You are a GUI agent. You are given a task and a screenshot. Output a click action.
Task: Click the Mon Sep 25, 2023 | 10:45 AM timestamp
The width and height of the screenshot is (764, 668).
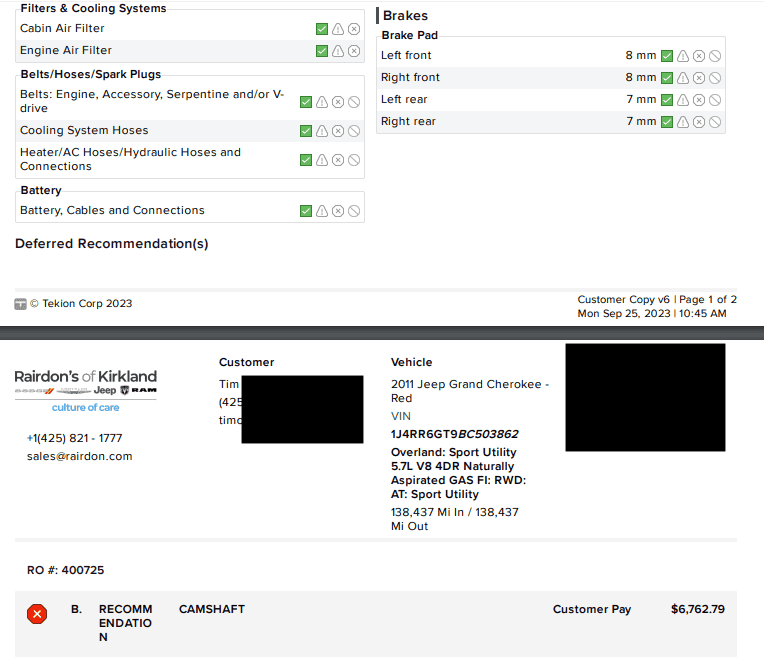(652, 313)
